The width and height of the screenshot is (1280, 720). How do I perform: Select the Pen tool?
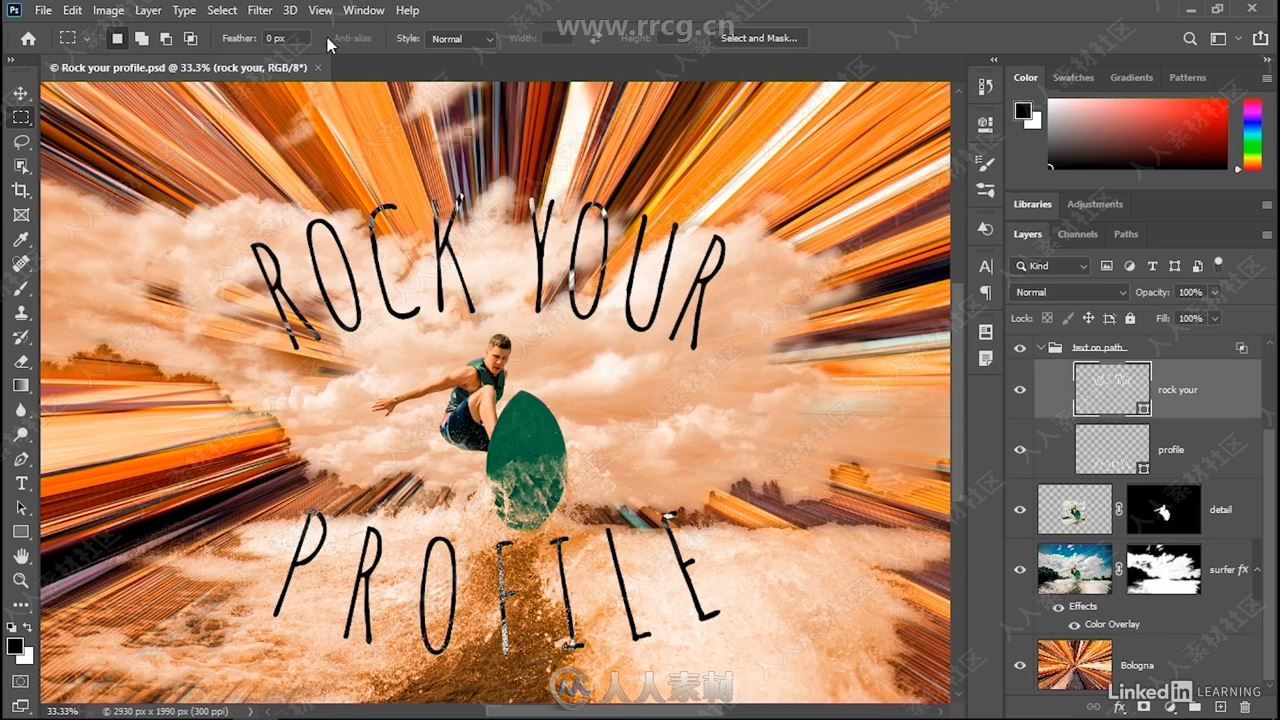pos(21,459)
